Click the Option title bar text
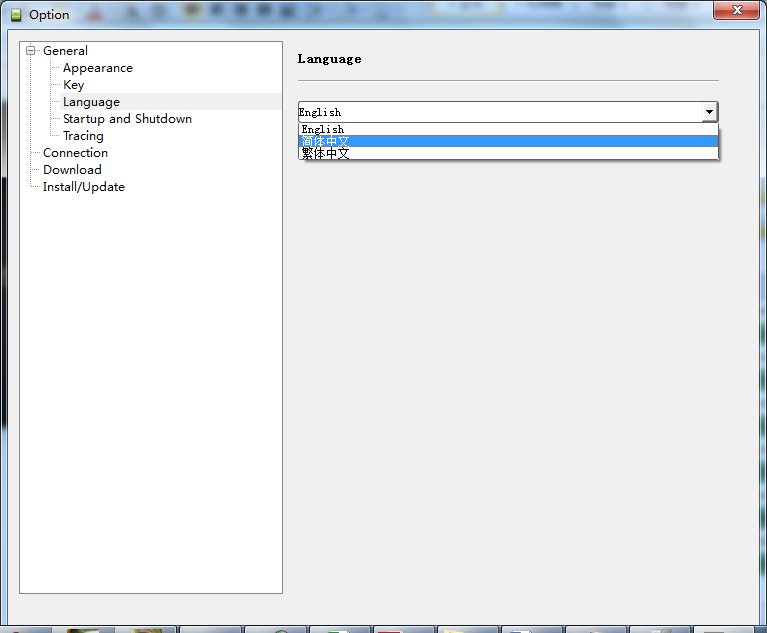Viewport: 767px width, 633px height. coord(49,15)
